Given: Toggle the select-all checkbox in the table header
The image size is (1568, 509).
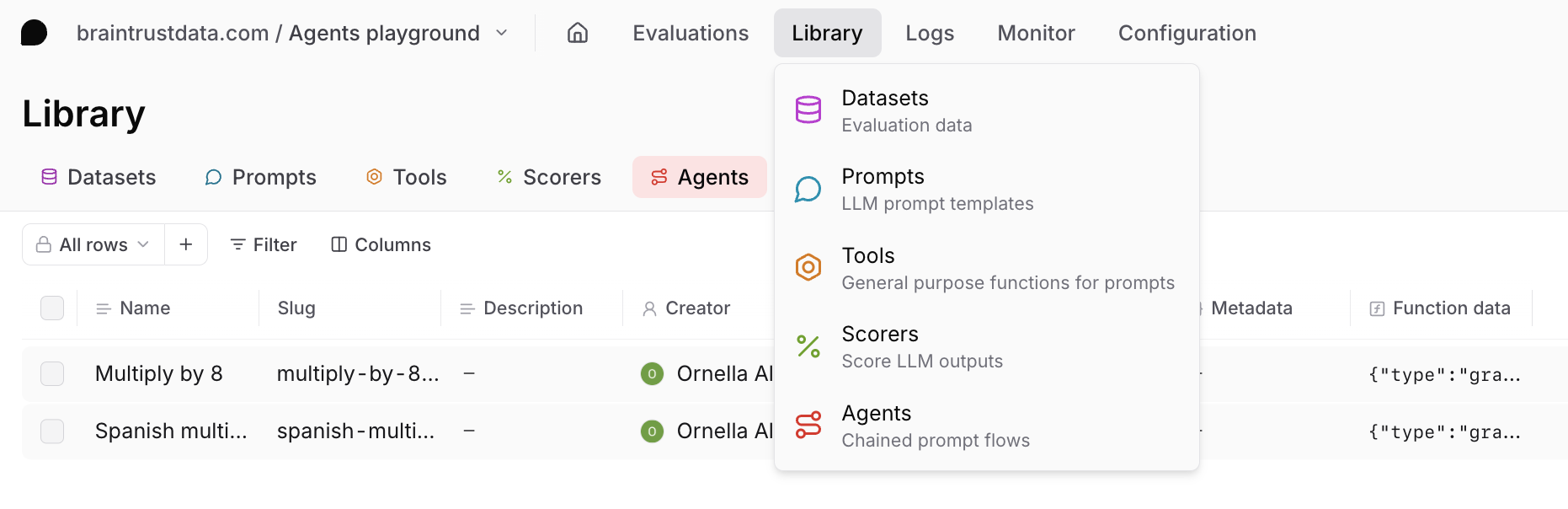Looking at the screenshot, I should [x=52, y=308].
